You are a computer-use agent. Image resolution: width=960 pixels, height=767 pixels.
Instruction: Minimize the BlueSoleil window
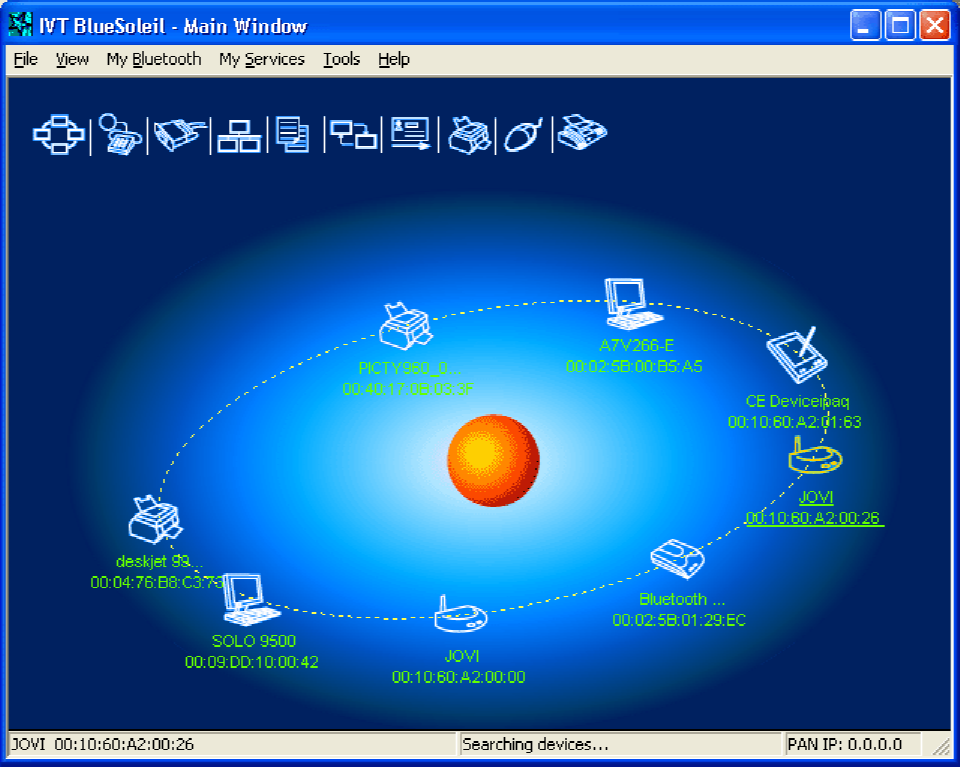(x=865, y=25)
